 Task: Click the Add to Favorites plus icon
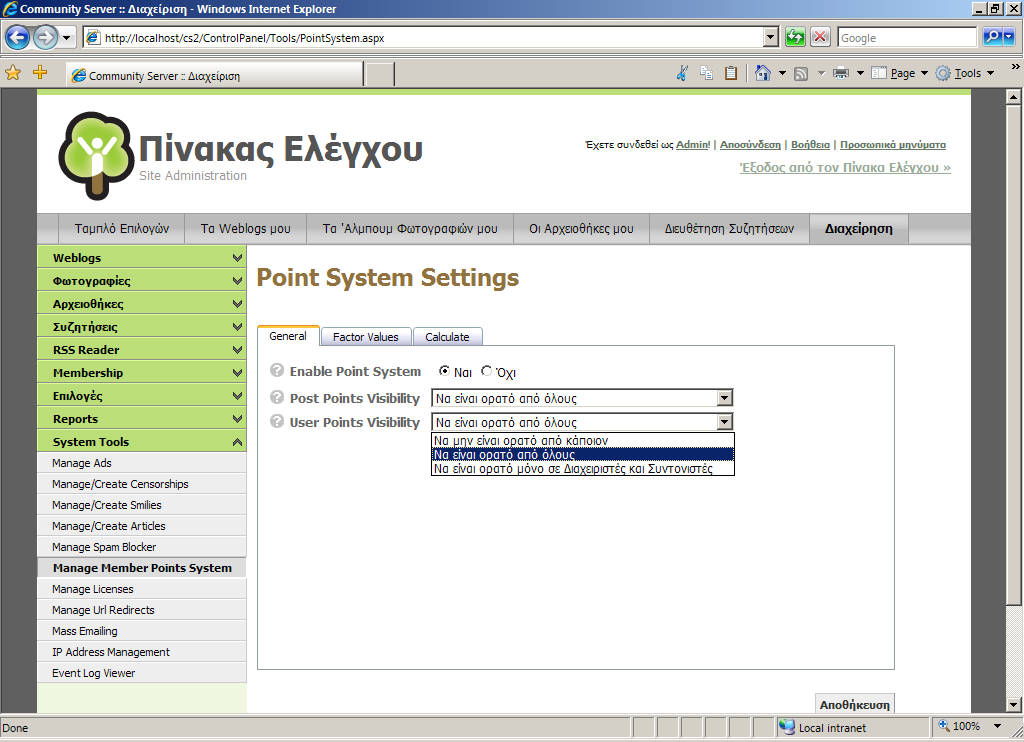coord(40,73)
